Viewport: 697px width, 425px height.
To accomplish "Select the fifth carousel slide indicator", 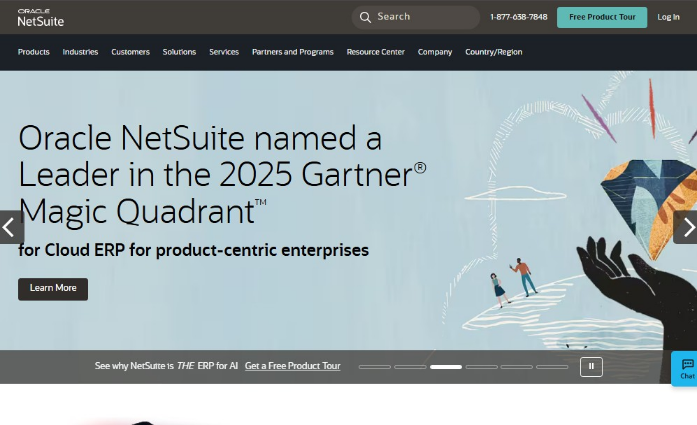I will [517, 367].
